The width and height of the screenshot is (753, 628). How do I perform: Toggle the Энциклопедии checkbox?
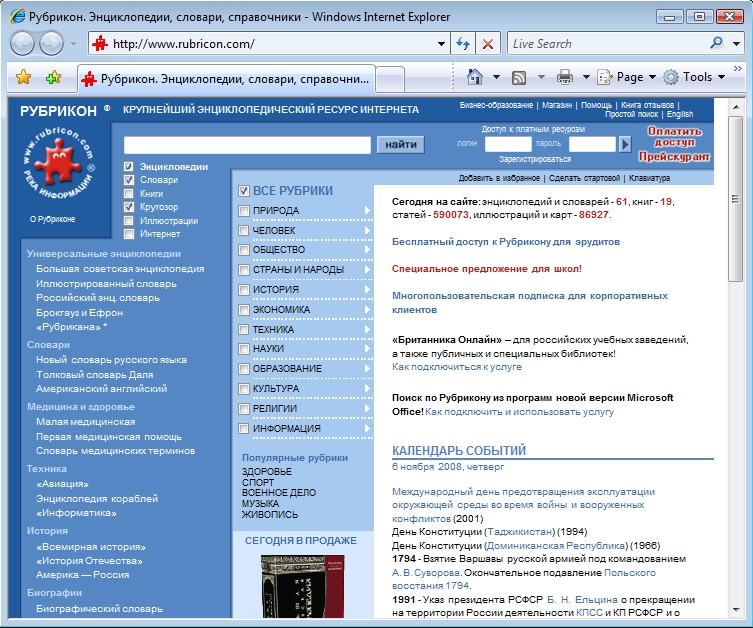pyautogui.click(x=128, y=167)
